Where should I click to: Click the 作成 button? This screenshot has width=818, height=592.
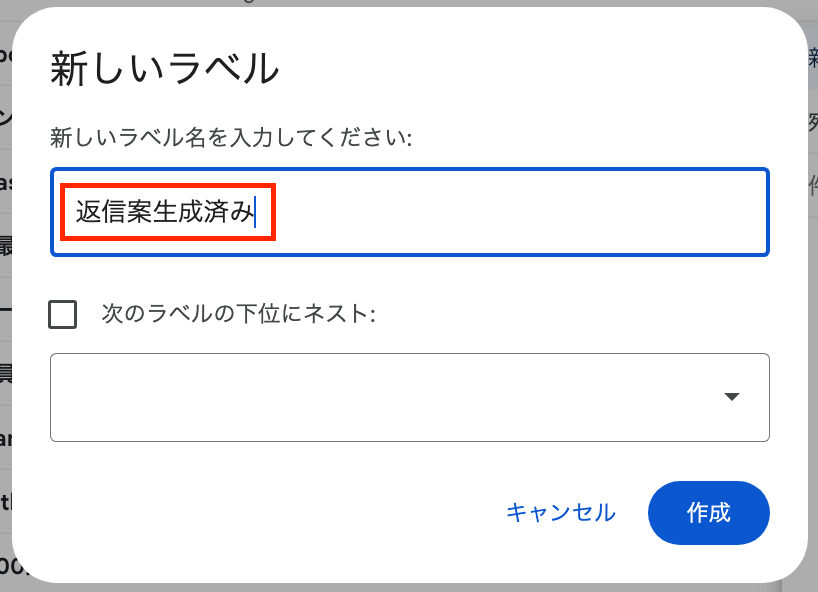(708, 513)
